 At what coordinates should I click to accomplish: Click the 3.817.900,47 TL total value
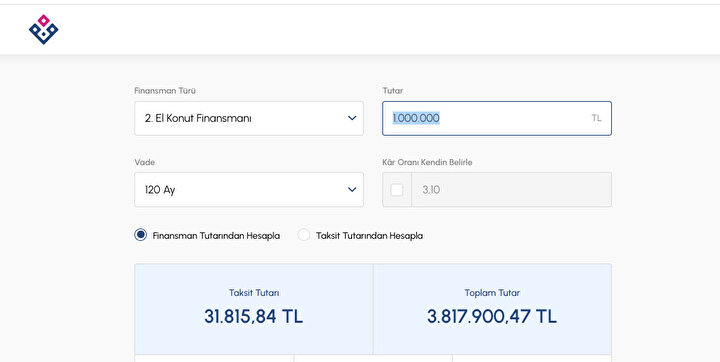click(x=492, y=317)
